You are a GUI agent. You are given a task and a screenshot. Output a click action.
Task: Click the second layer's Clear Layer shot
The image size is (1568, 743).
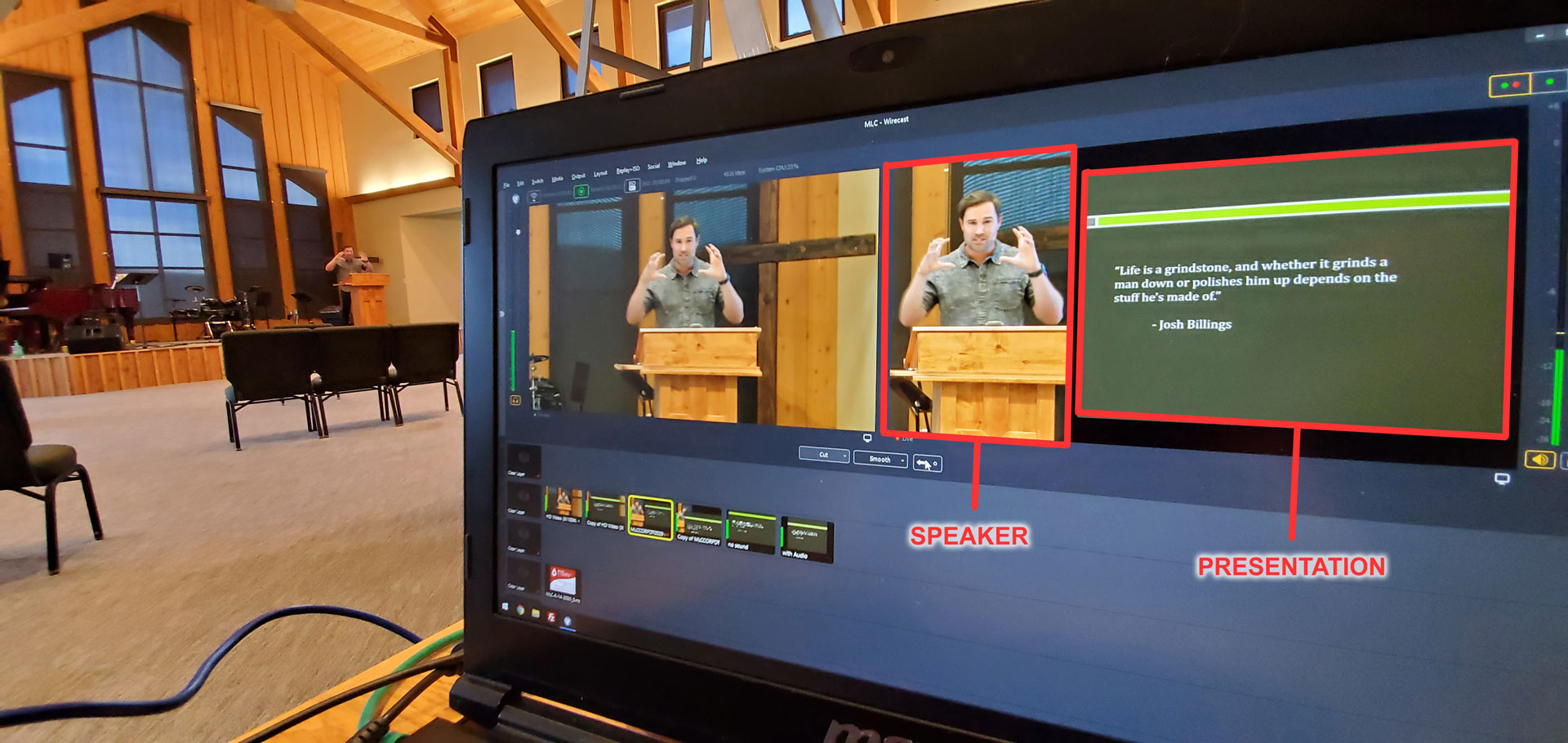coord(523,499)
